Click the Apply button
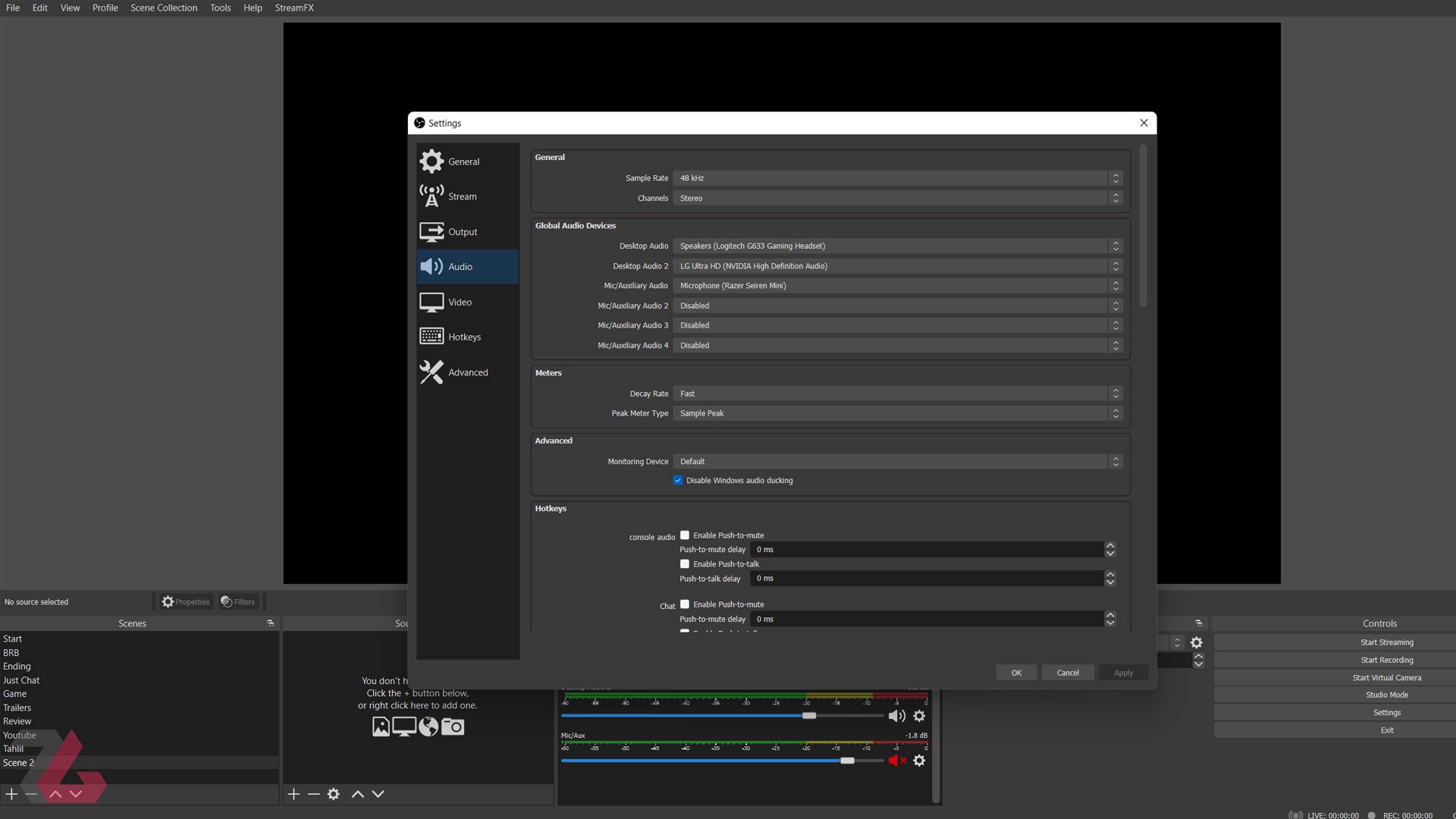 click(x=1123, y=672)
